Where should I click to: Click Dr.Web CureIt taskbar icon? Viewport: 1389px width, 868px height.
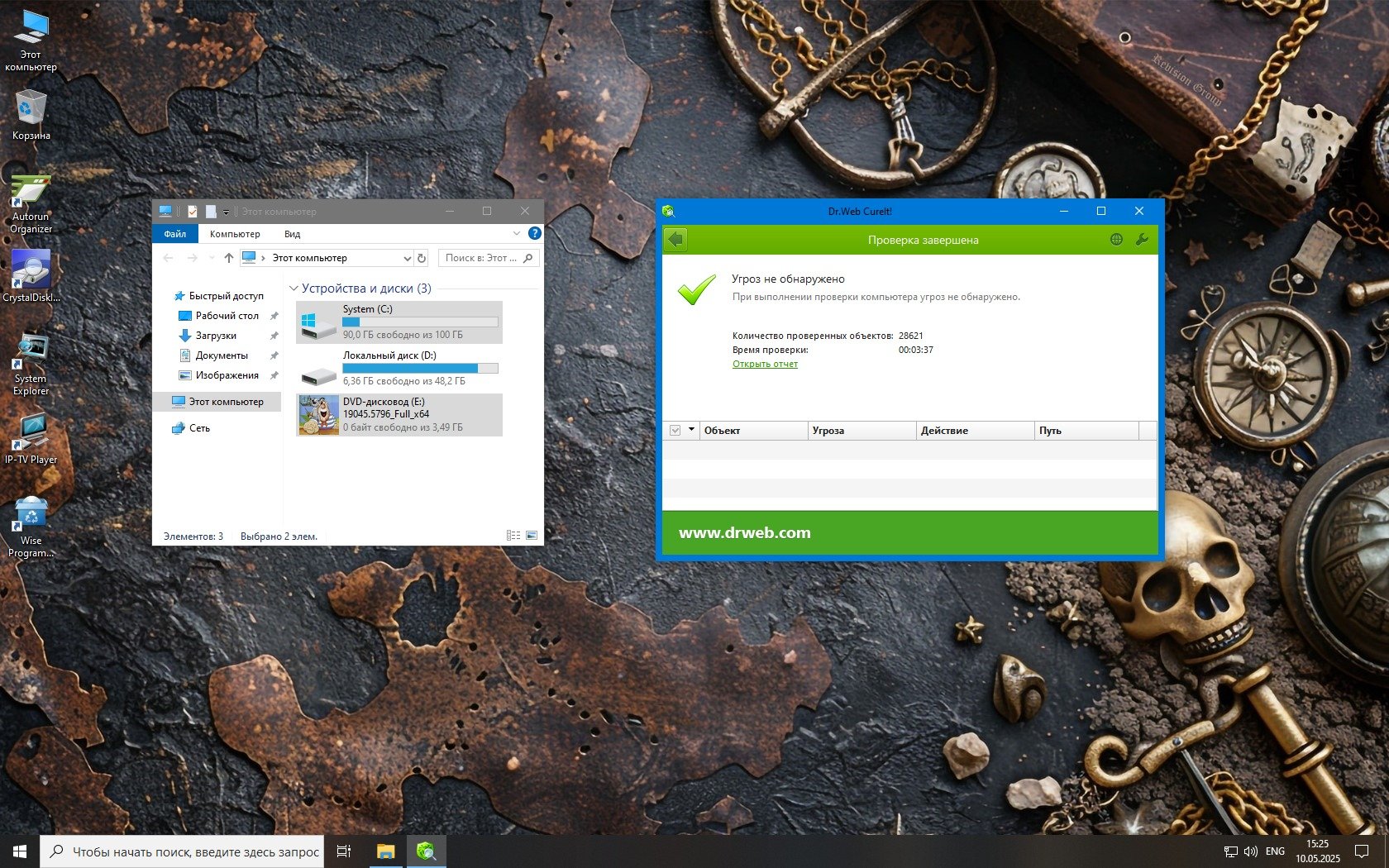(x=426, y=851)
